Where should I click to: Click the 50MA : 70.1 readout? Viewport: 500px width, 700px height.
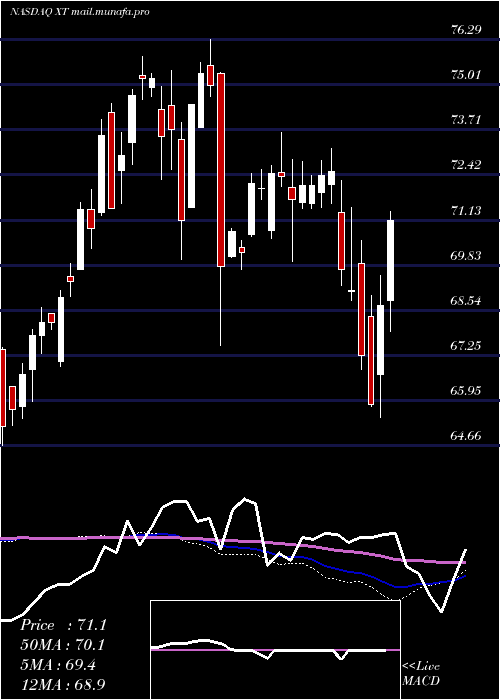click(x=61, y=645)
